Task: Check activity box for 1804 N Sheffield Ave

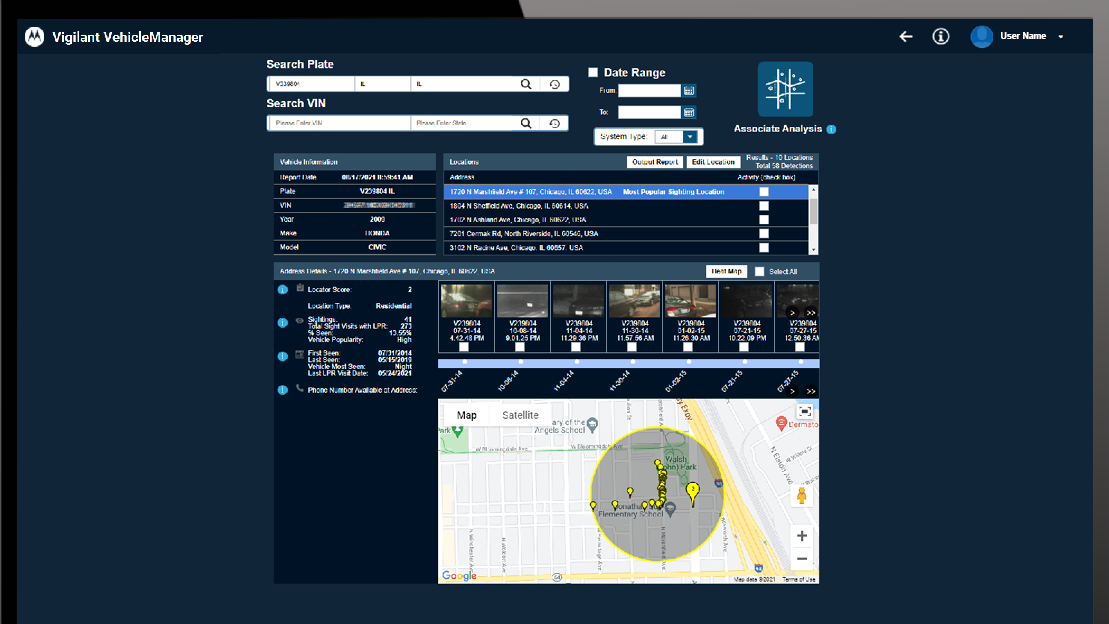Action: pyautogui.click(x=764, y=206)
